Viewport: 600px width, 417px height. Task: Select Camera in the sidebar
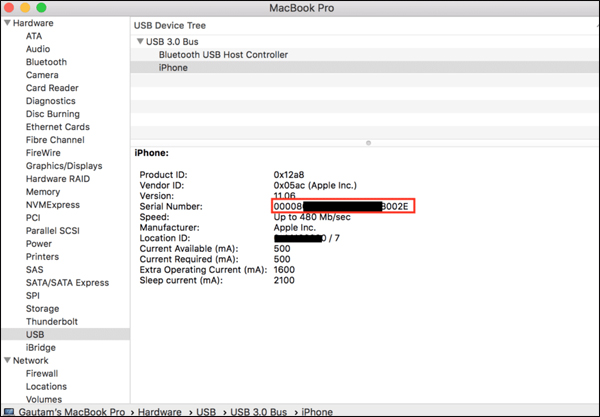(42, 75)
